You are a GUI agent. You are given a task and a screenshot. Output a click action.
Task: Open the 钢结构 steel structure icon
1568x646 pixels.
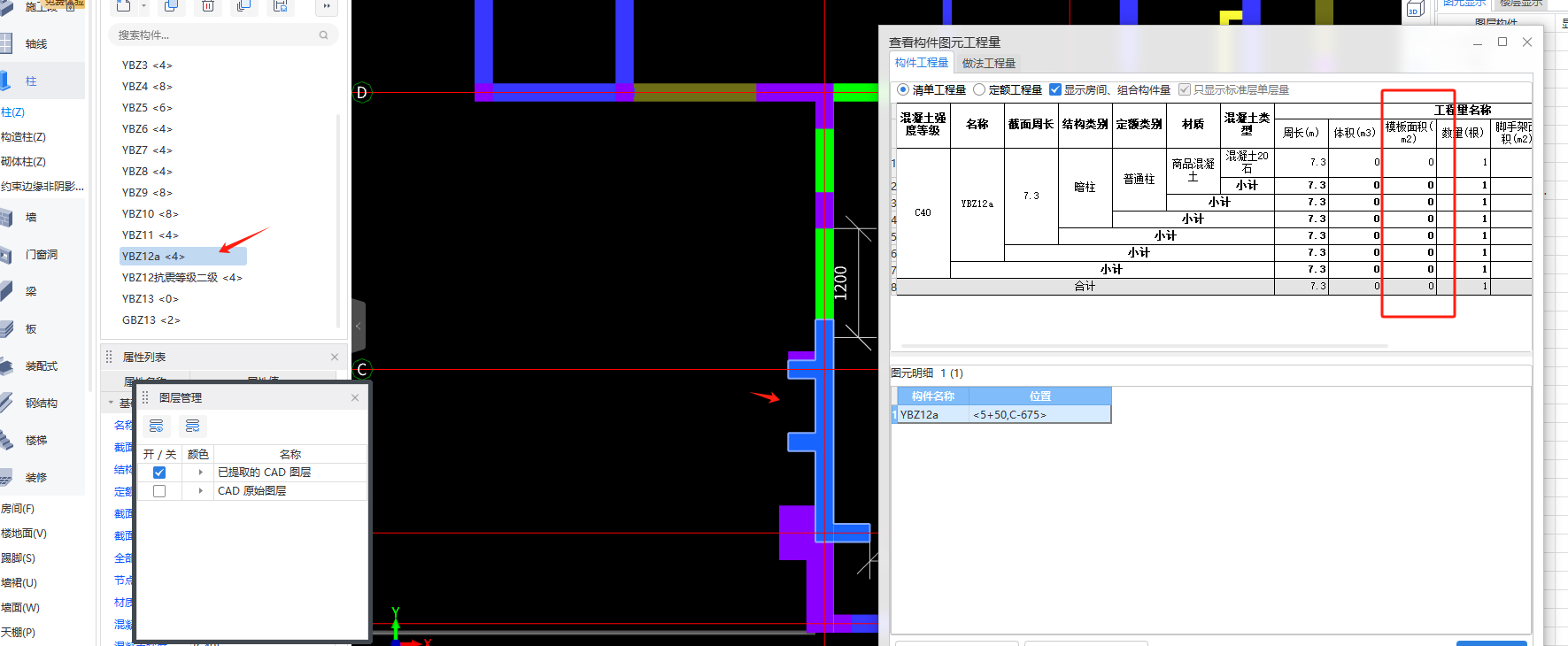tap(7, 403)
